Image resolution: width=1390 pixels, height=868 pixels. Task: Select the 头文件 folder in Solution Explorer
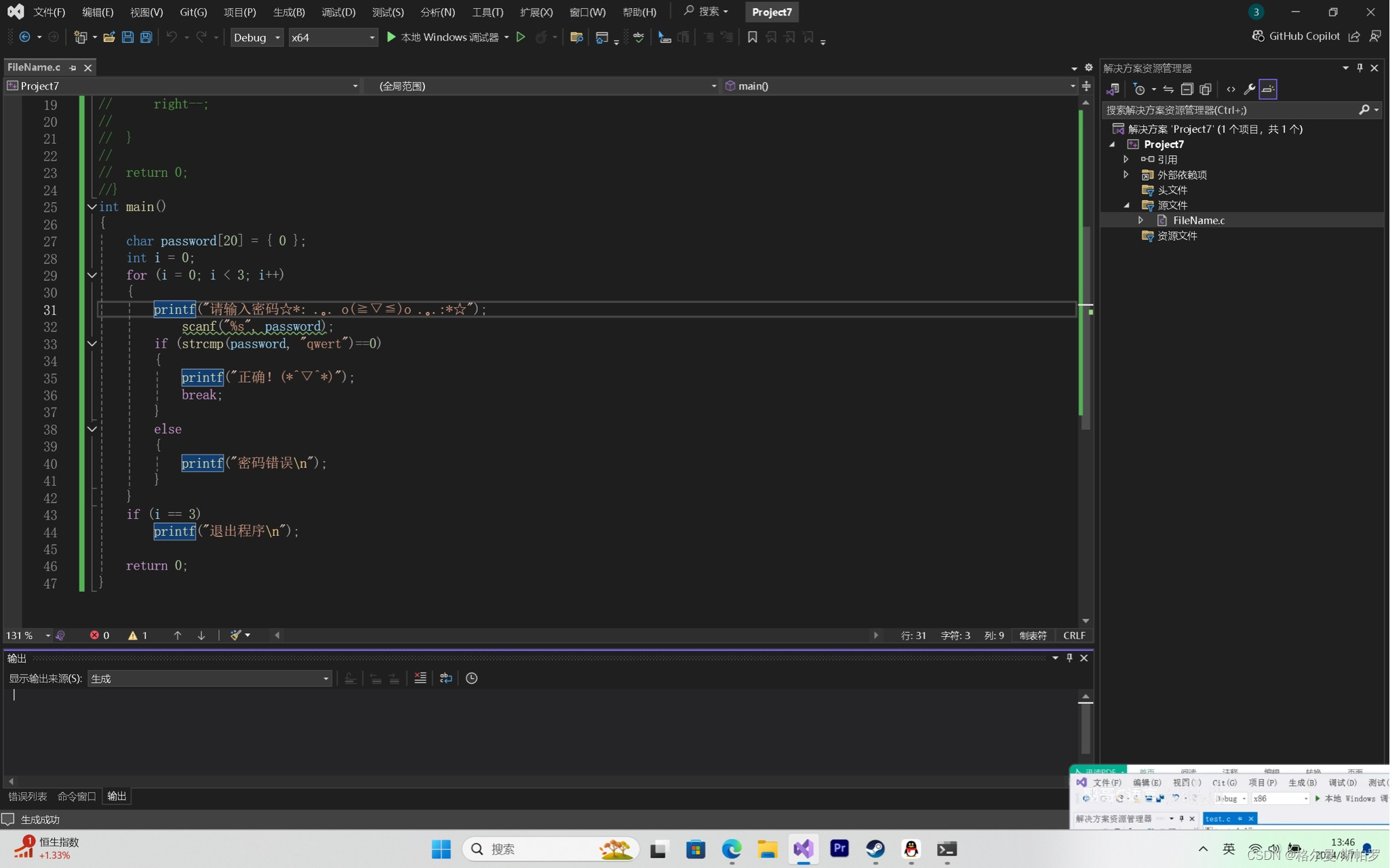tap(1172, 190)
